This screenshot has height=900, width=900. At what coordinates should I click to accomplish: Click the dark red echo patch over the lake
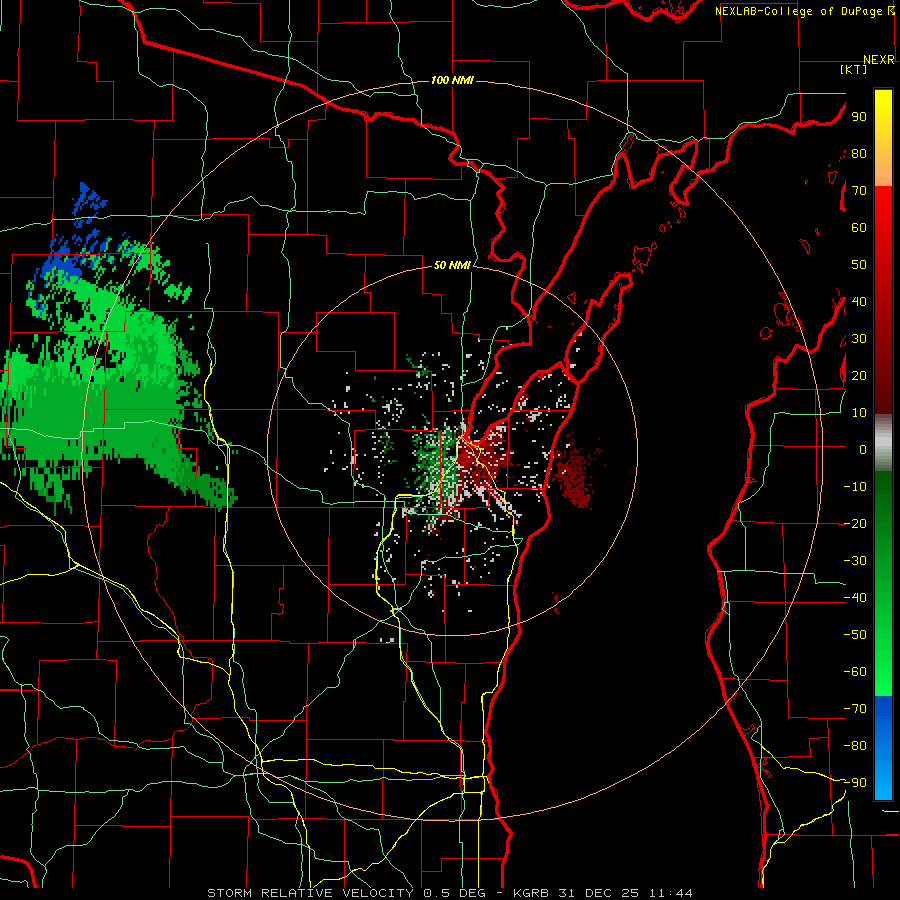(x=574, y=474)
